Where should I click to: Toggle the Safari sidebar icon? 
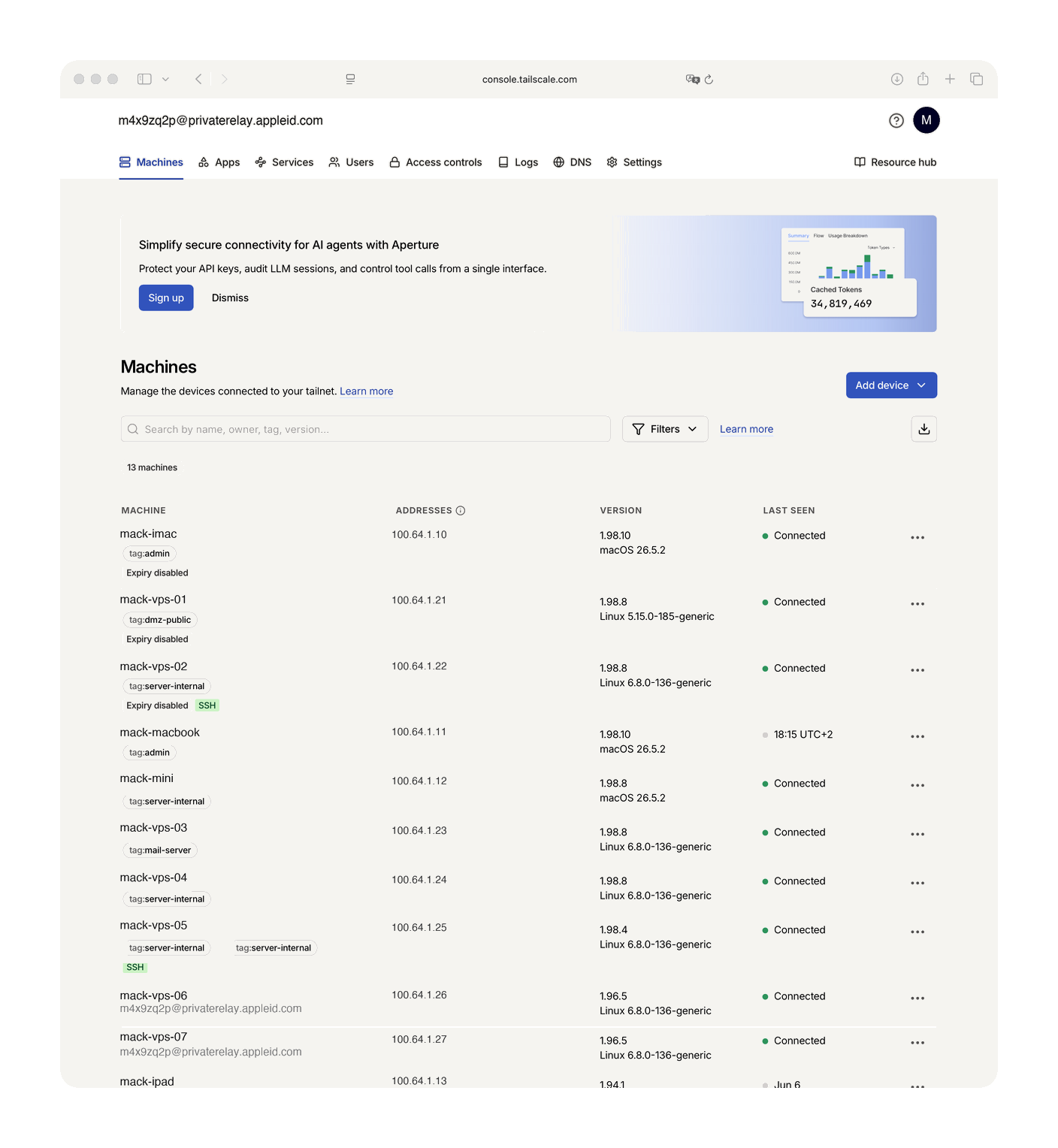tap(144, 79)
